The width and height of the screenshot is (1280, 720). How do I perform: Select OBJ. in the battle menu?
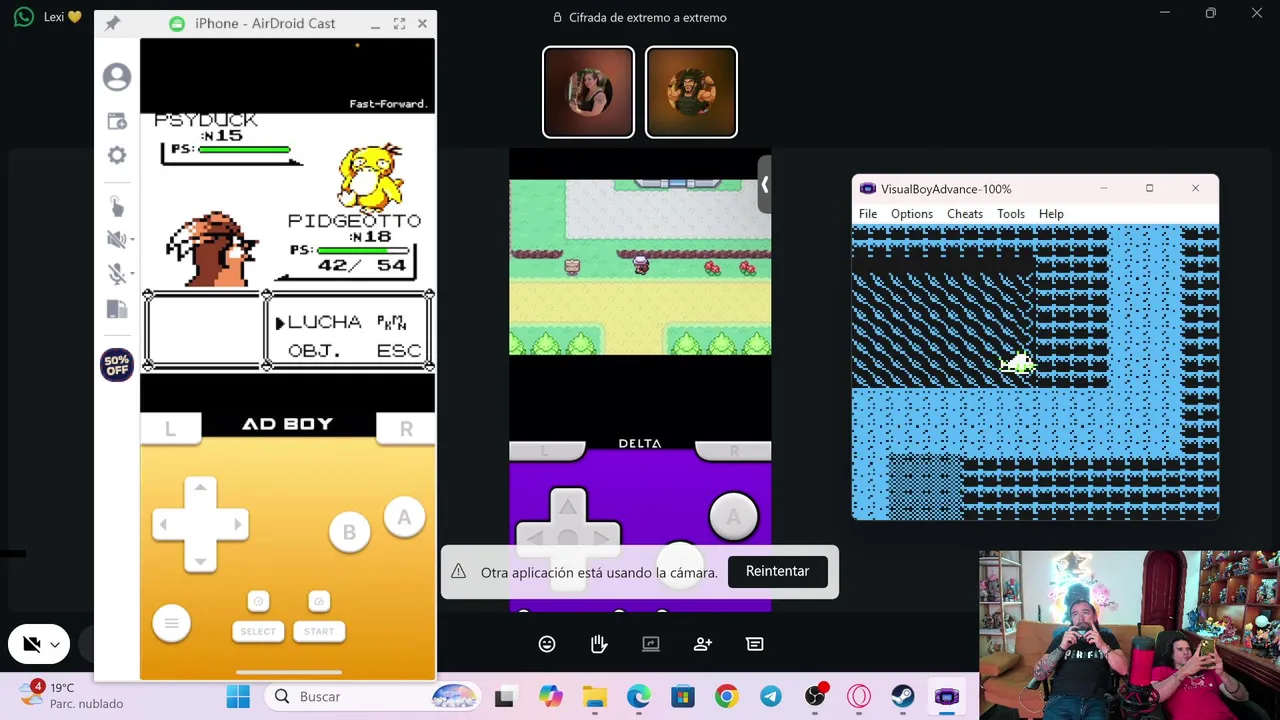[314, 351]
